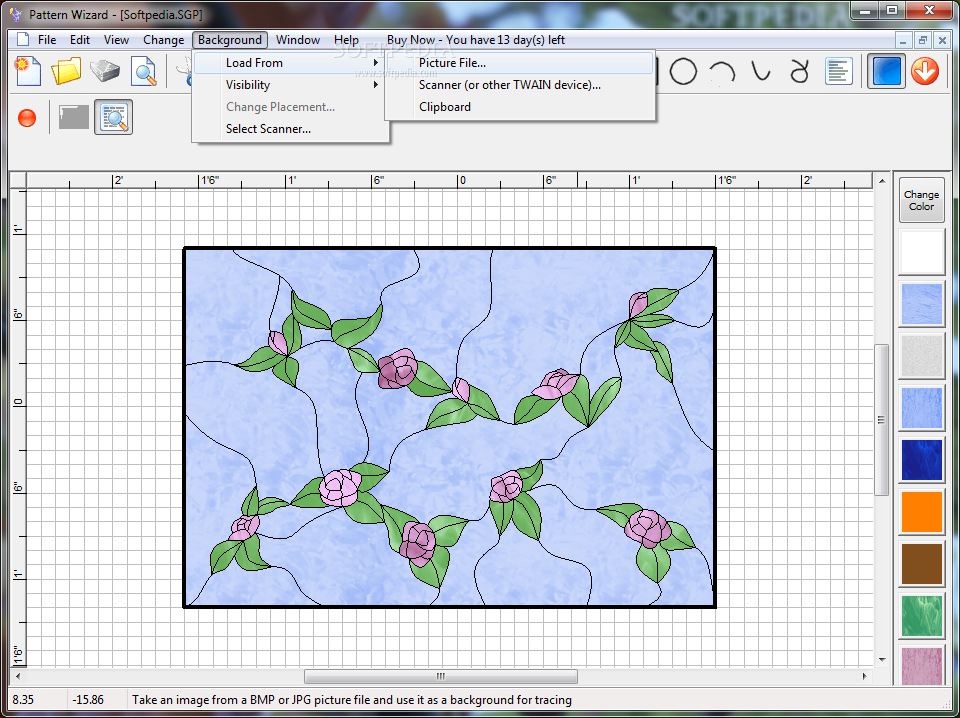Click the text lines page icon
This screenshot has width=960, height=718.
[839, 72]
